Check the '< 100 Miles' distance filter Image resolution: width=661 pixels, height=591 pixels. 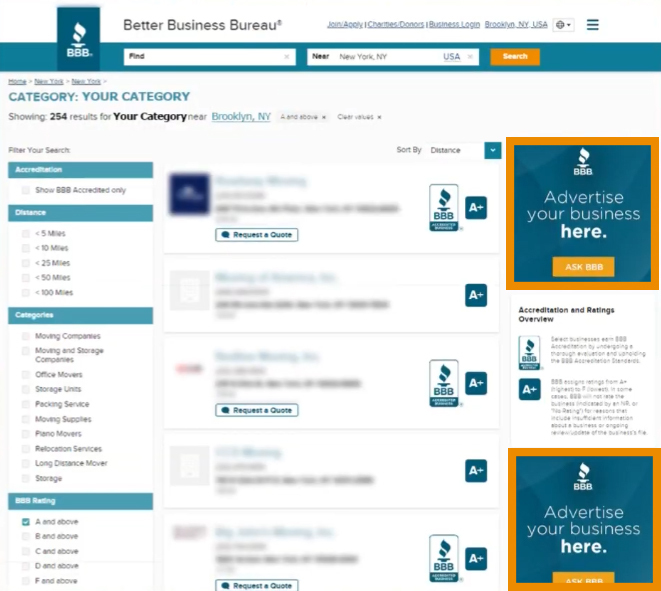pos(26,293)
